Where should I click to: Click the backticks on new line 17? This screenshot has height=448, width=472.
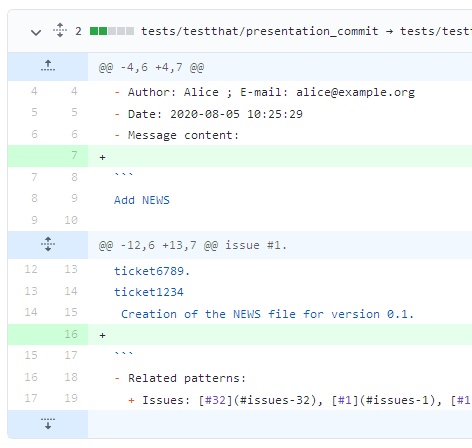[x=124, y=353]
